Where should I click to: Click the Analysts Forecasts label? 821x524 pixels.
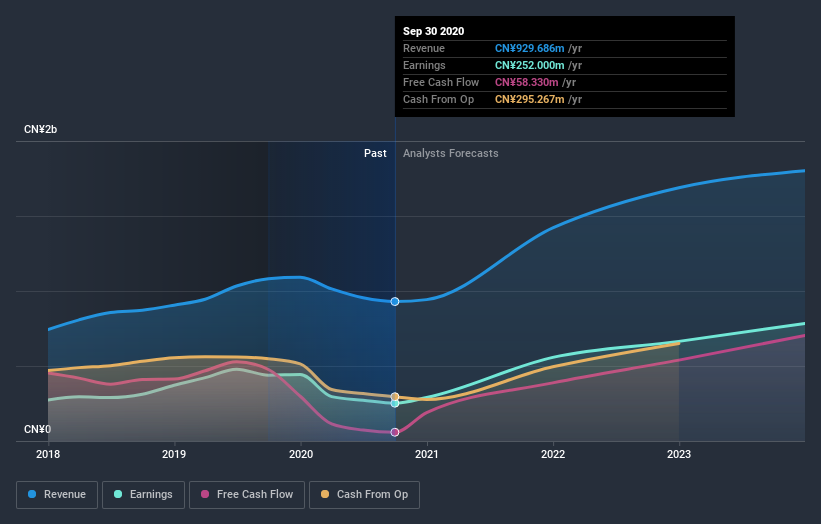pyautogui.click(x=451, y=153)
